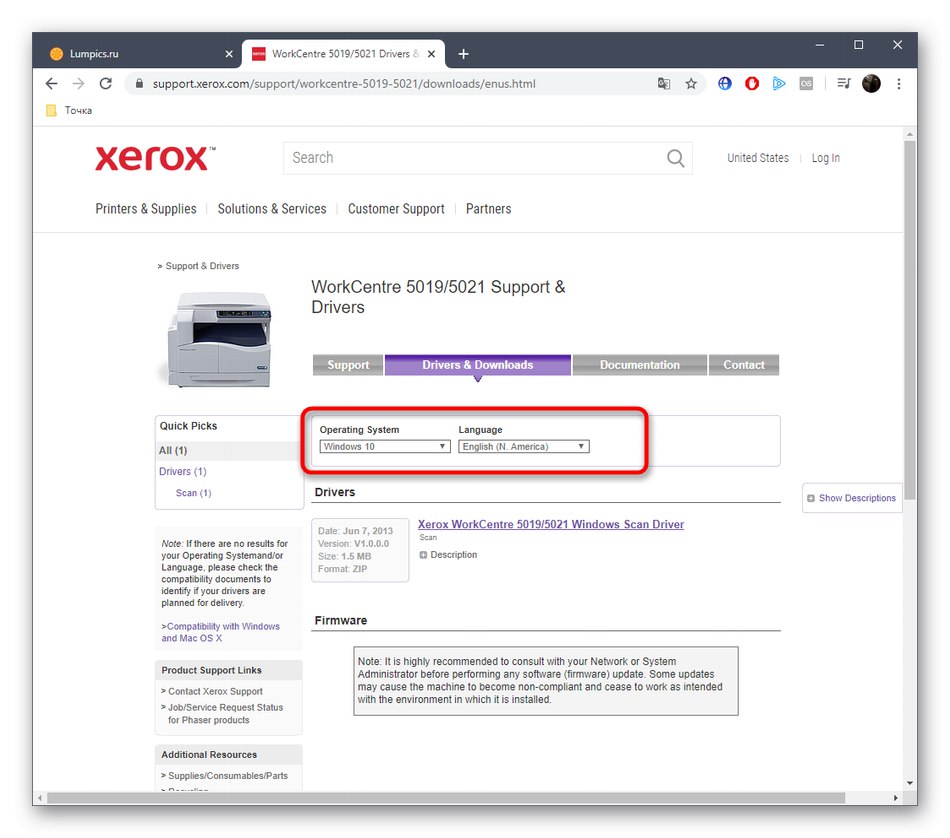Screen dimensions: 950x838
Task: Follow the Support & Drivers breadcrumb
Action: 202,266
